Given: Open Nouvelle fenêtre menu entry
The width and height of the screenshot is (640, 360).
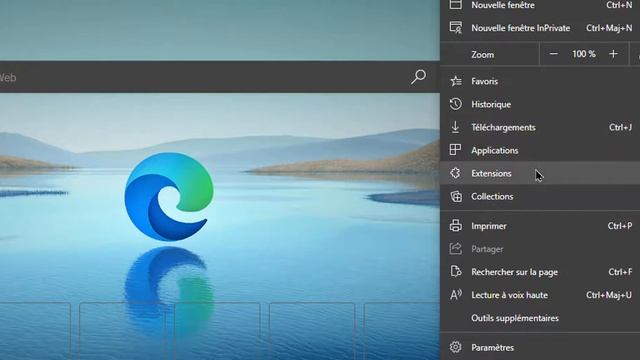Looking at the screenshot, I should (540, 5).
